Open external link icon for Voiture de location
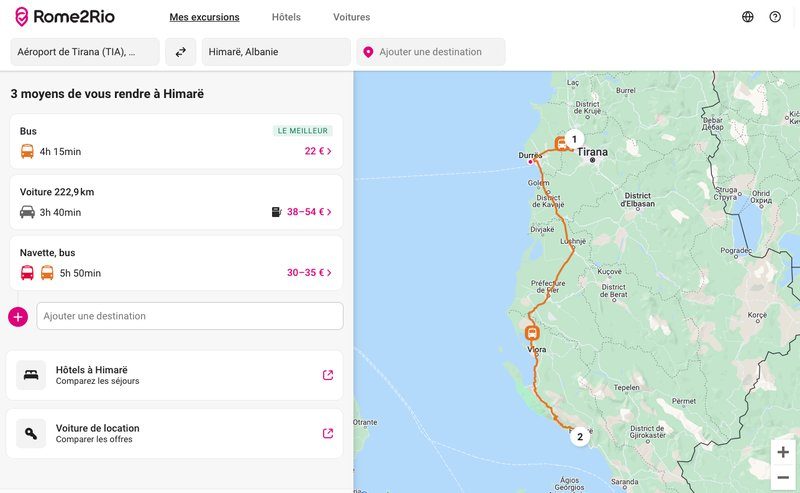The width and height of the screenshot is (800, 493). [x=328, y=433]
